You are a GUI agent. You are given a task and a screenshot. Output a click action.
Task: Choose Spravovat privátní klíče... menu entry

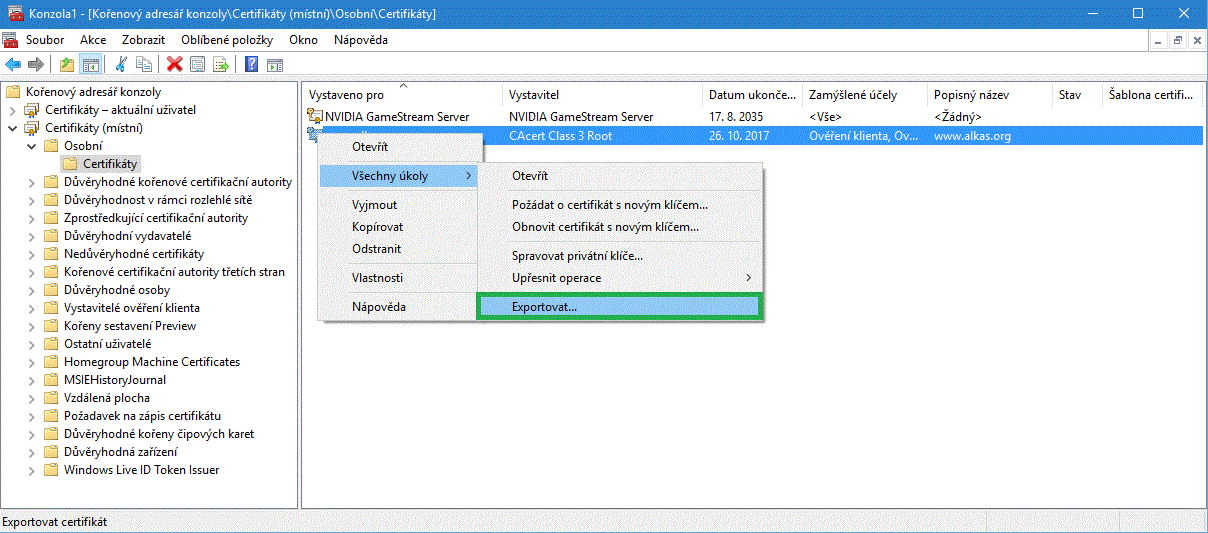pos(577,256)
